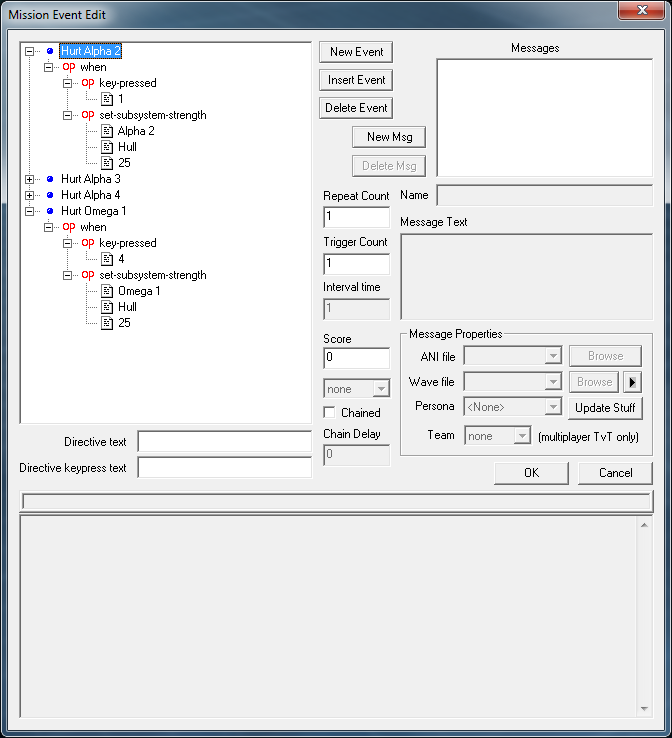Click the New Event button
This screenshot has height=738, width=672.
(356, 52)
